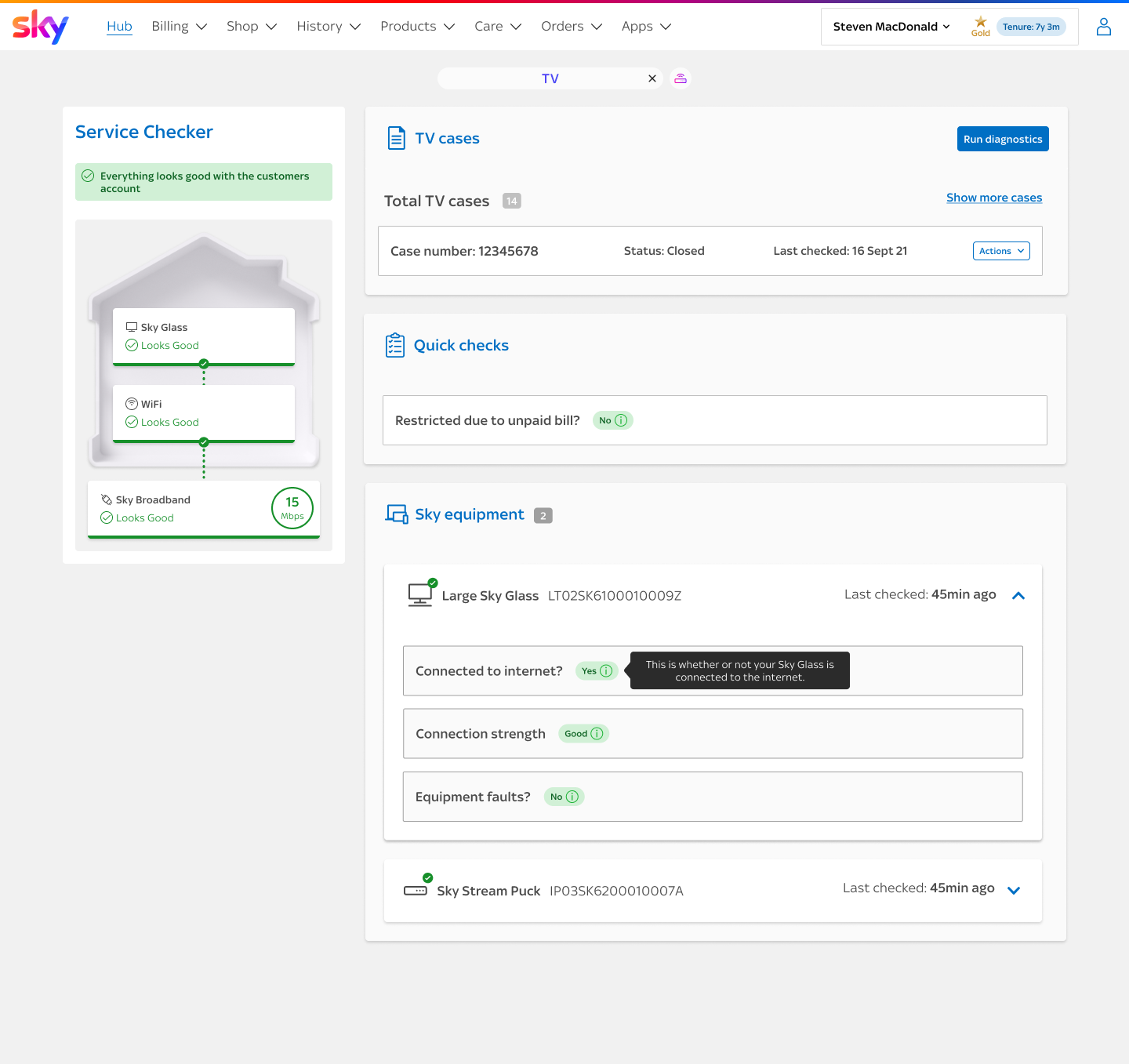Click info icon on Connected to internet Yes
The image size is (1129, 1064).
(x=606, y=670)
